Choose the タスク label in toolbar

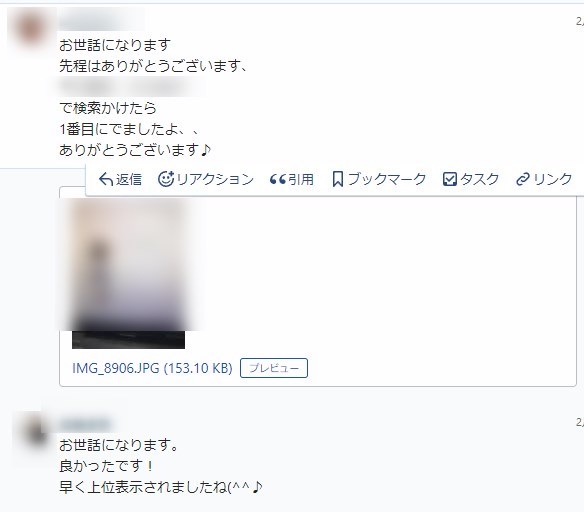(479, 179)
